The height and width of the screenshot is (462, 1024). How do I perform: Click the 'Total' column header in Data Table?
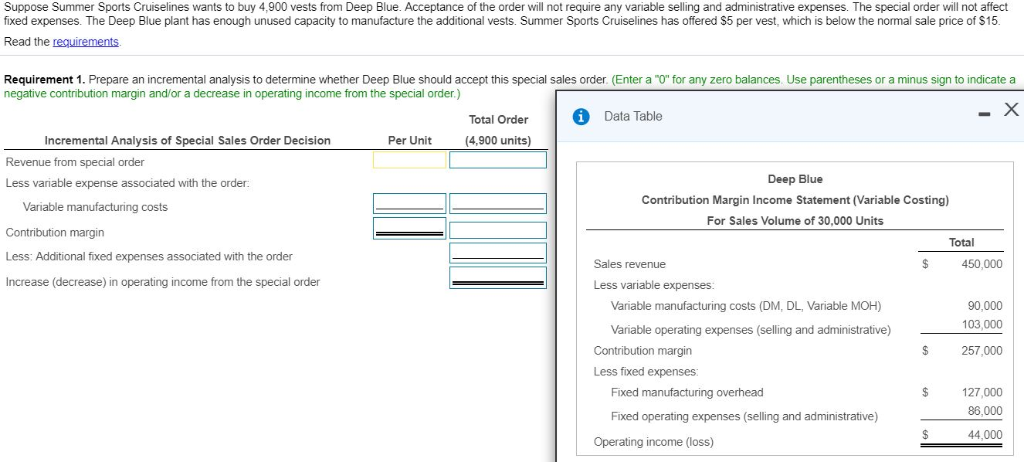961,242
